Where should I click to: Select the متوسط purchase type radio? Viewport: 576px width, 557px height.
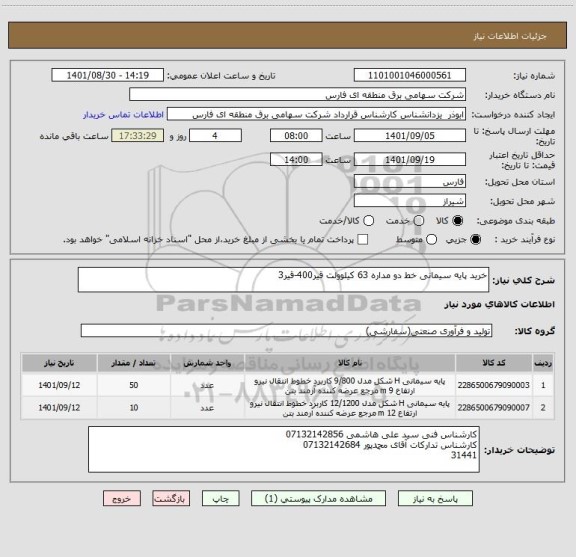pyautogui.click(x=431, y=240)
